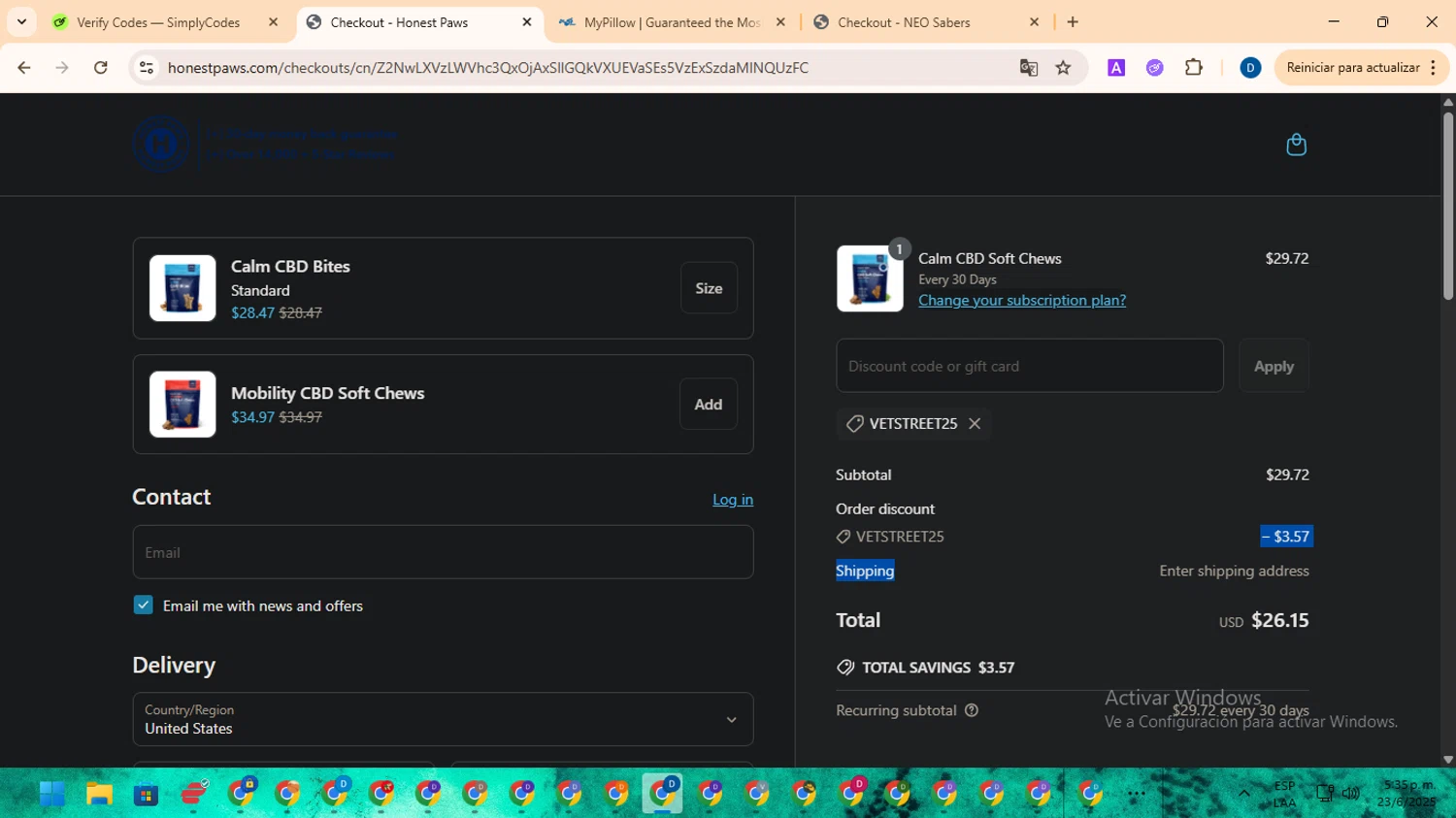
Task: Open Microsoft Store from the taskbar
Action: 147,794
